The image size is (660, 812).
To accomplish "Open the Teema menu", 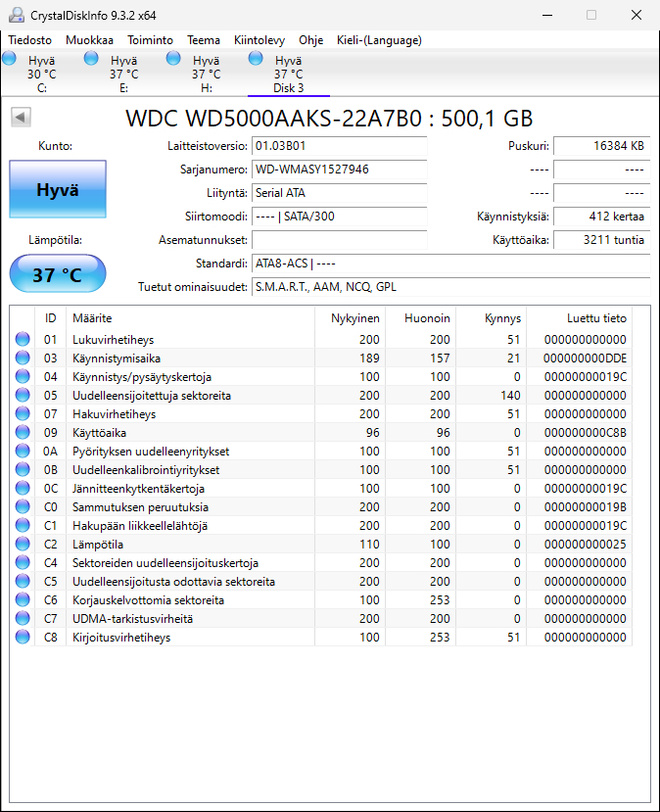I will point(204,40).
